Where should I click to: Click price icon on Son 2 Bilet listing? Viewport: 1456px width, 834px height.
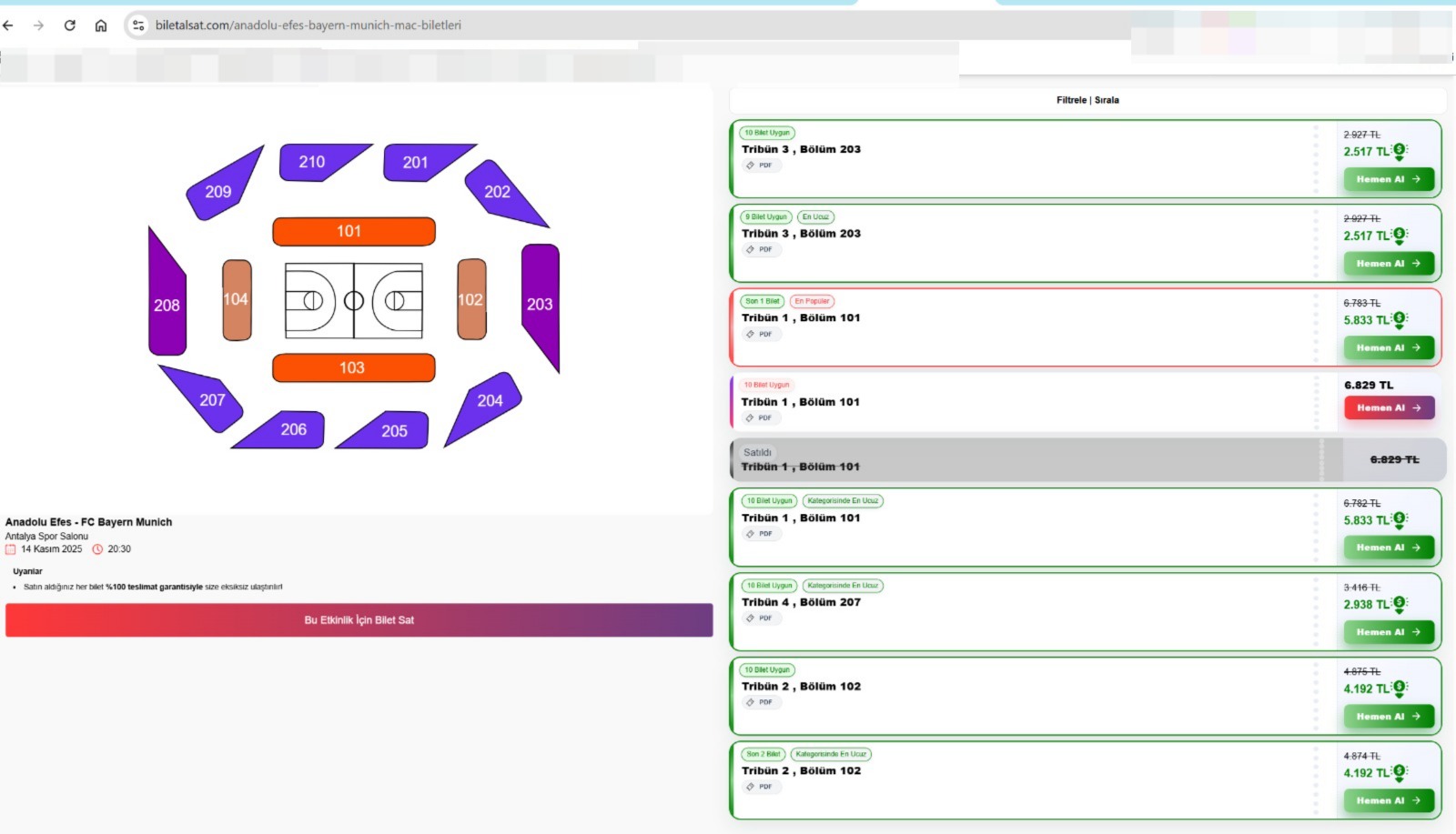(1400, 772)
